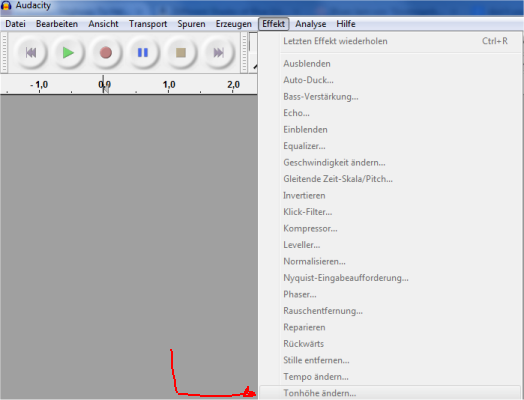Image resolution: width=524 pixels, height=400 pixels.
Task: Click the Skip to Start transport button
Action: [x=31, y=53]
